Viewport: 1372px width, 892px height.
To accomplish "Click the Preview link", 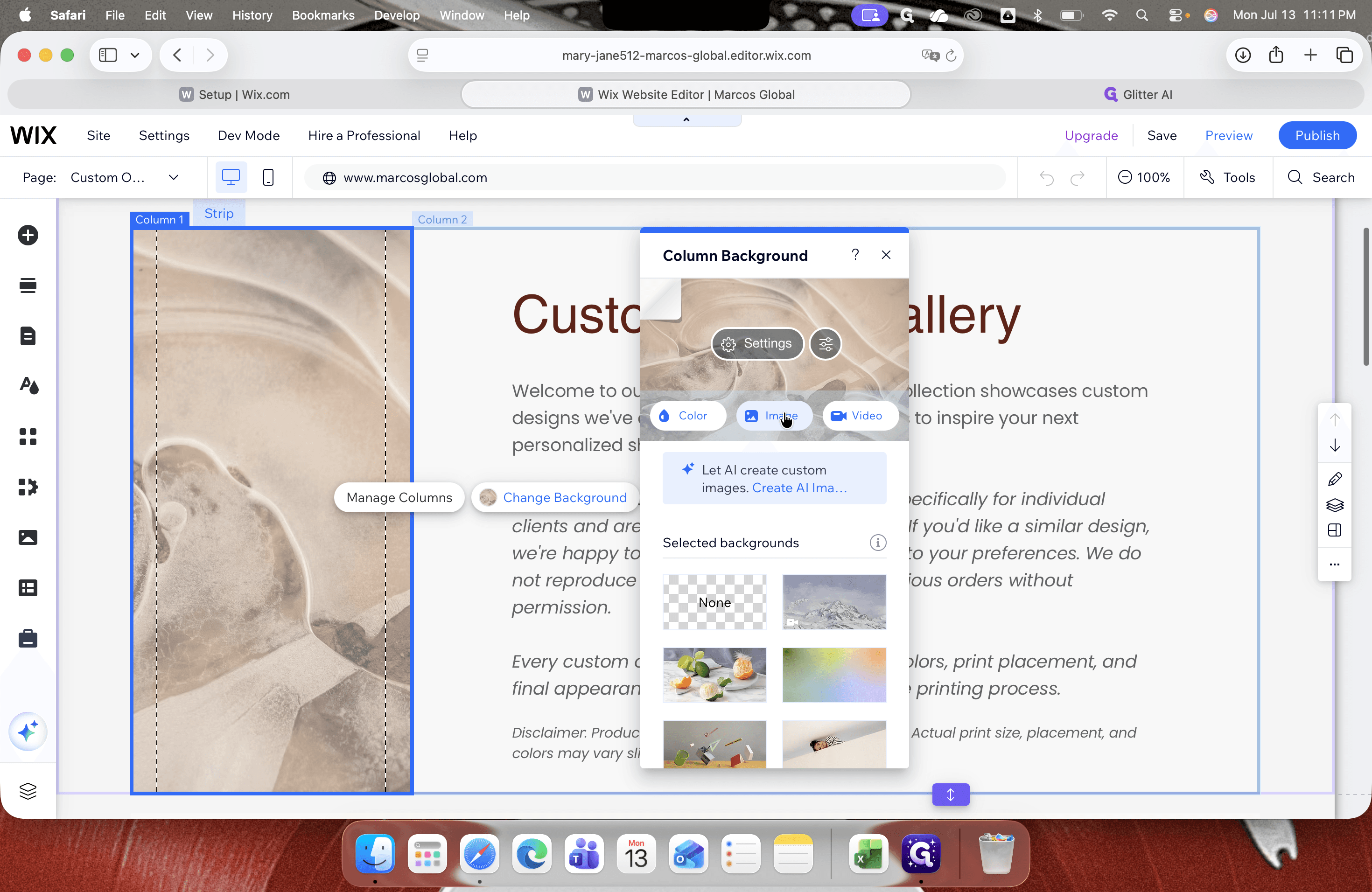I will [x=1228, y=135].
